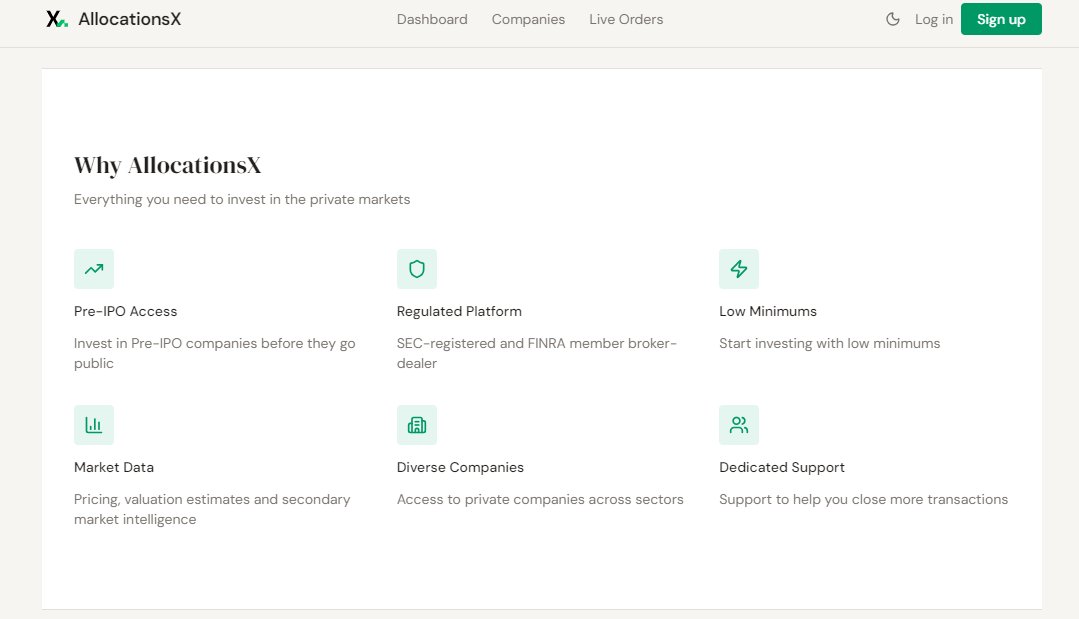Open the Dashboard nav item
The height and width of the screenshot is (619, 1079).
coord(432,19)
